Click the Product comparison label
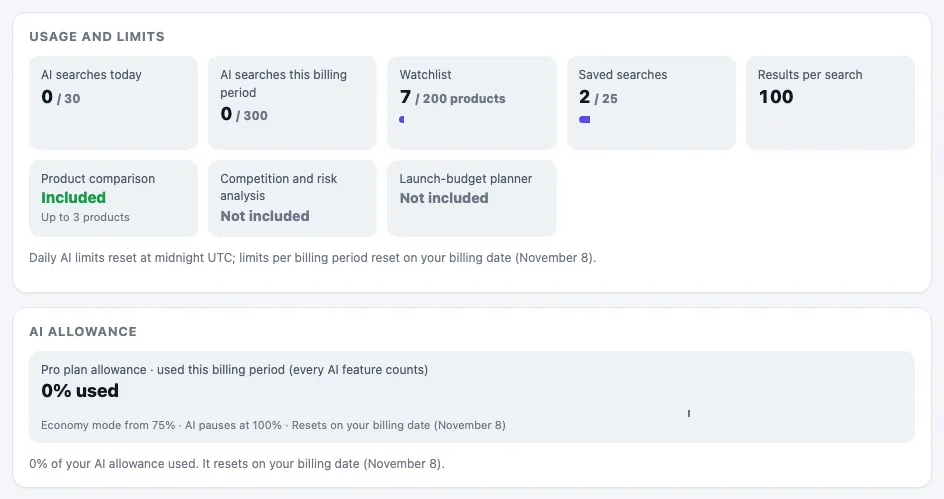The image size is (944, 499). 98,179
